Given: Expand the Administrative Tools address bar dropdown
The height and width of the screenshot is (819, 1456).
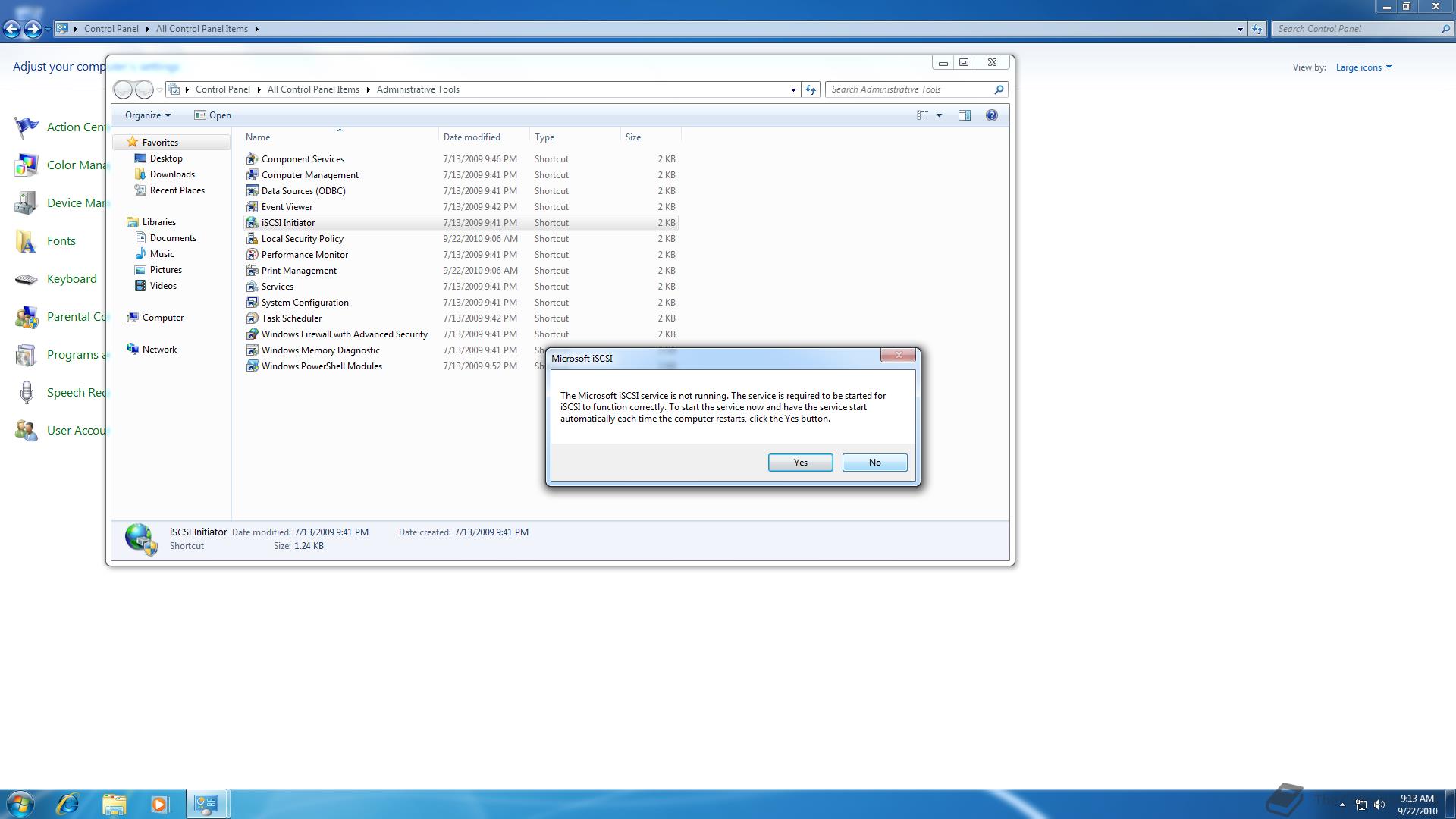Looking at the screenshot, I should coord(793,89).
